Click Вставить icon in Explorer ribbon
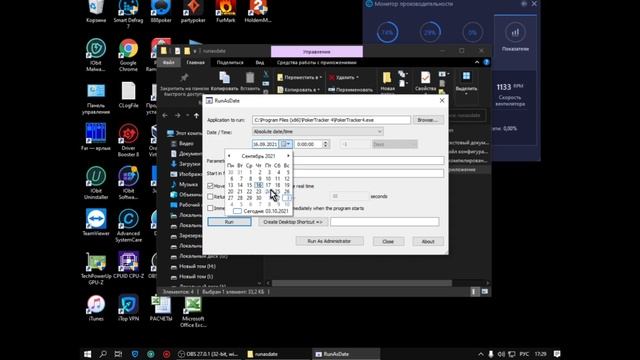 [250, 81]
